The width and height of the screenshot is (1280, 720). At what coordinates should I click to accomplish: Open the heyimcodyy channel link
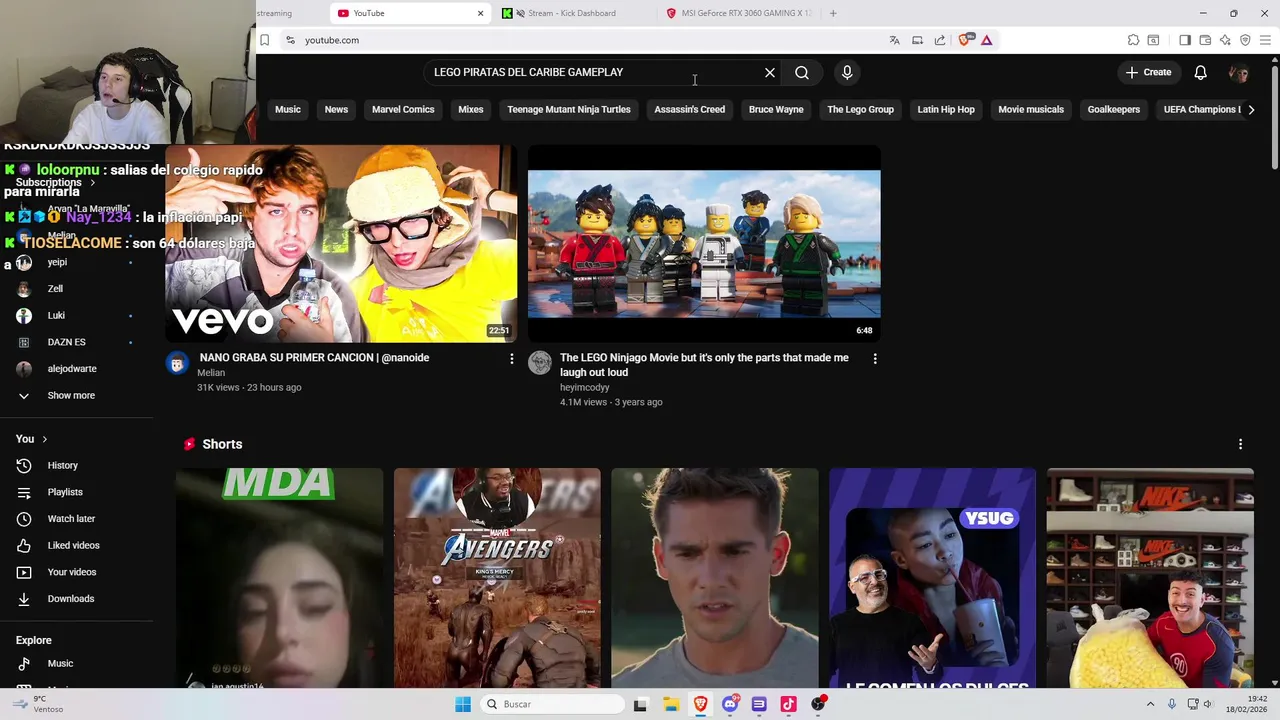[584, 387]
